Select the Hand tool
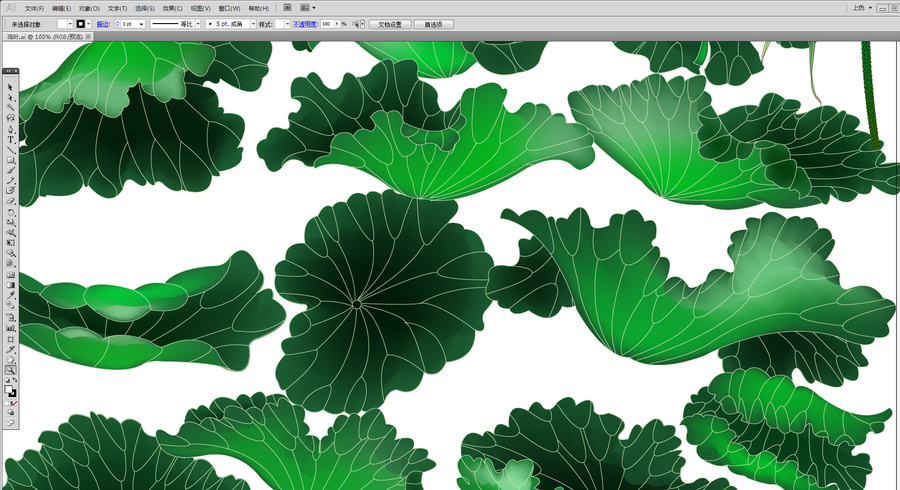The image size is (900, 490). (x=10, y=360)
